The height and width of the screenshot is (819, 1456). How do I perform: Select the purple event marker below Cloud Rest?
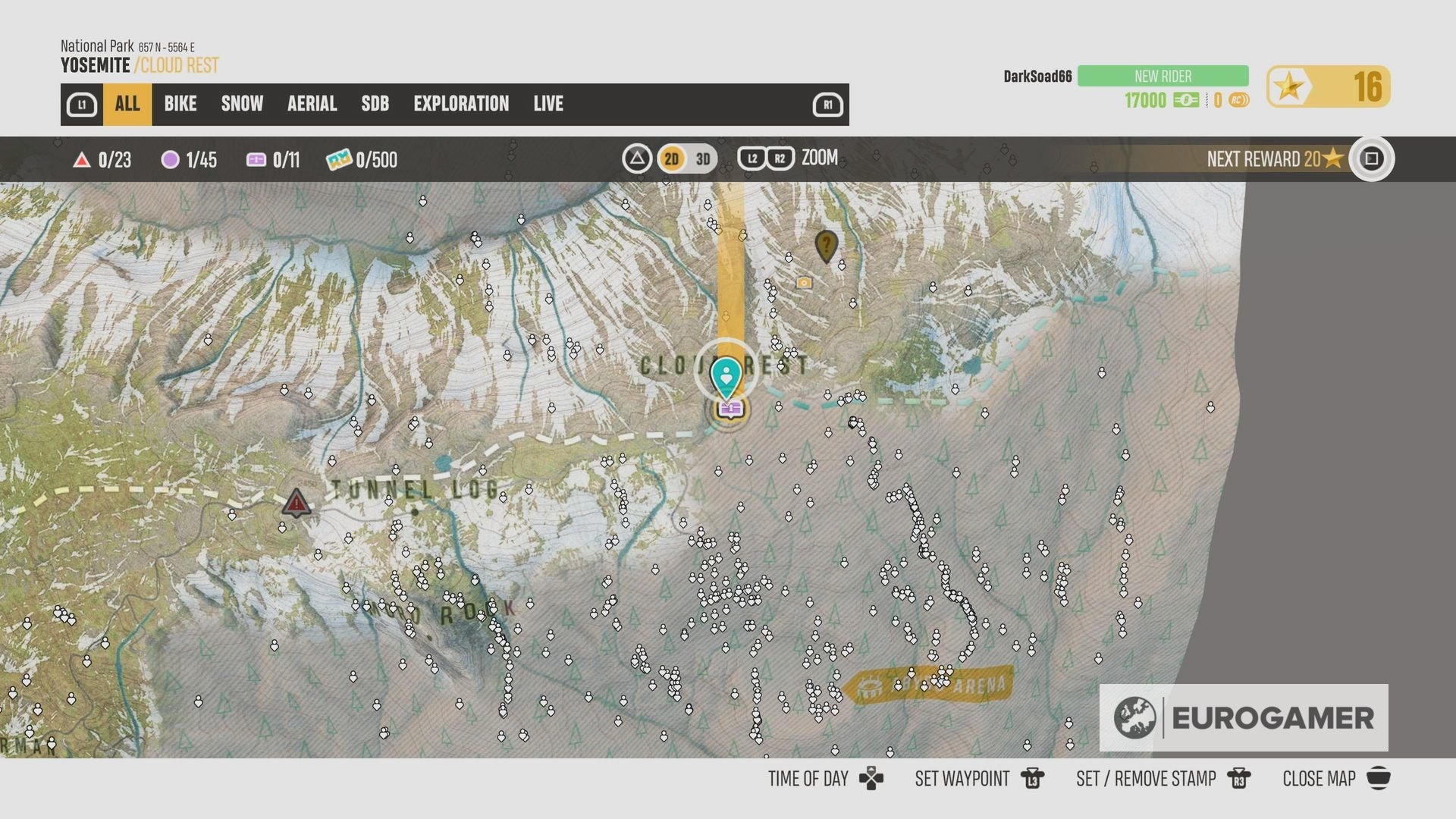pyautogui.click(x=729, y=409)
